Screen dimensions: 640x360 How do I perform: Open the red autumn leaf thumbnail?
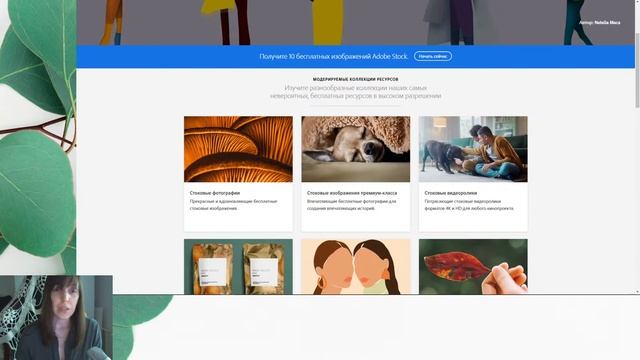(x=473, y=267)
